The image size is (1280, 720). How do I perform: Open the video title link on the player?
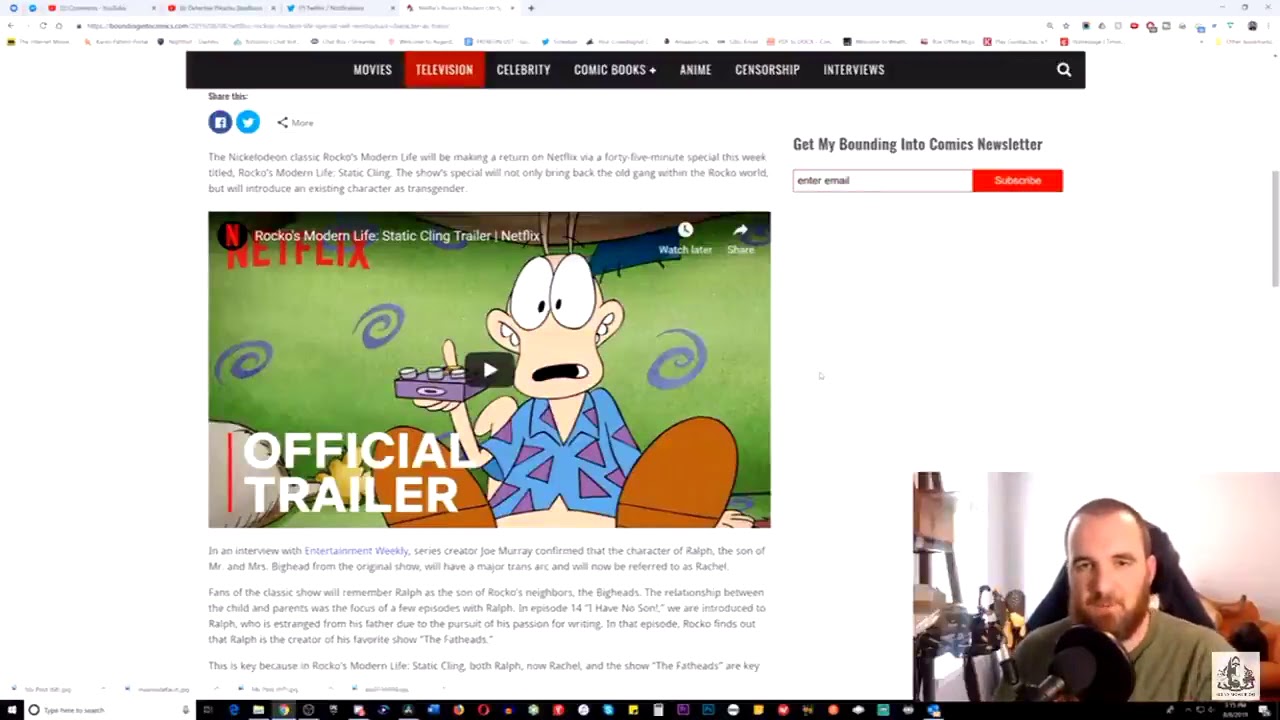tap(397, 236)
